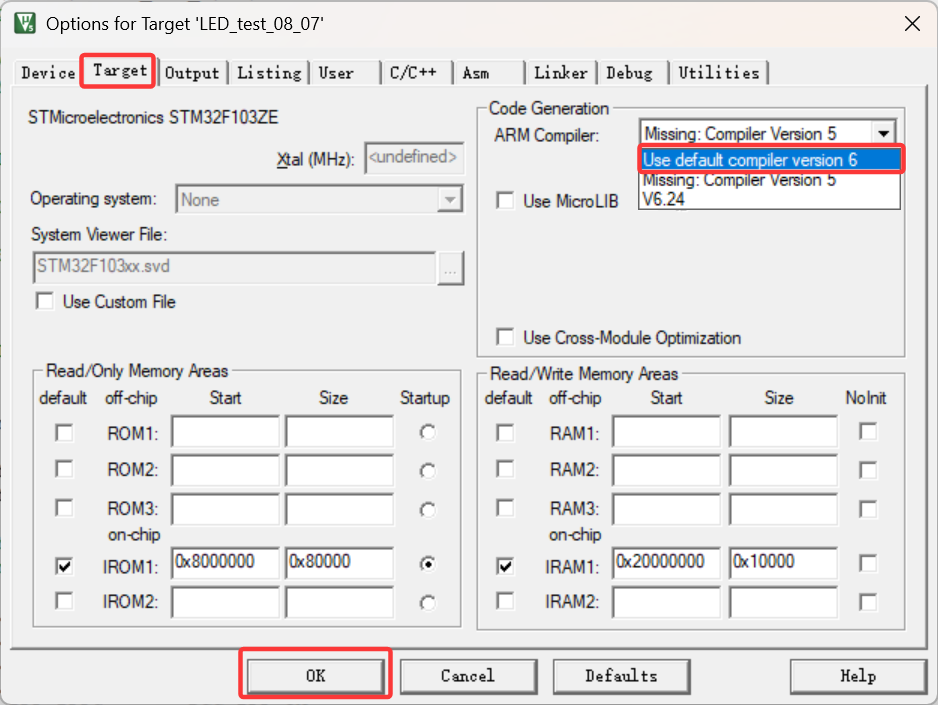Click the RAM1 Start field

666,432
